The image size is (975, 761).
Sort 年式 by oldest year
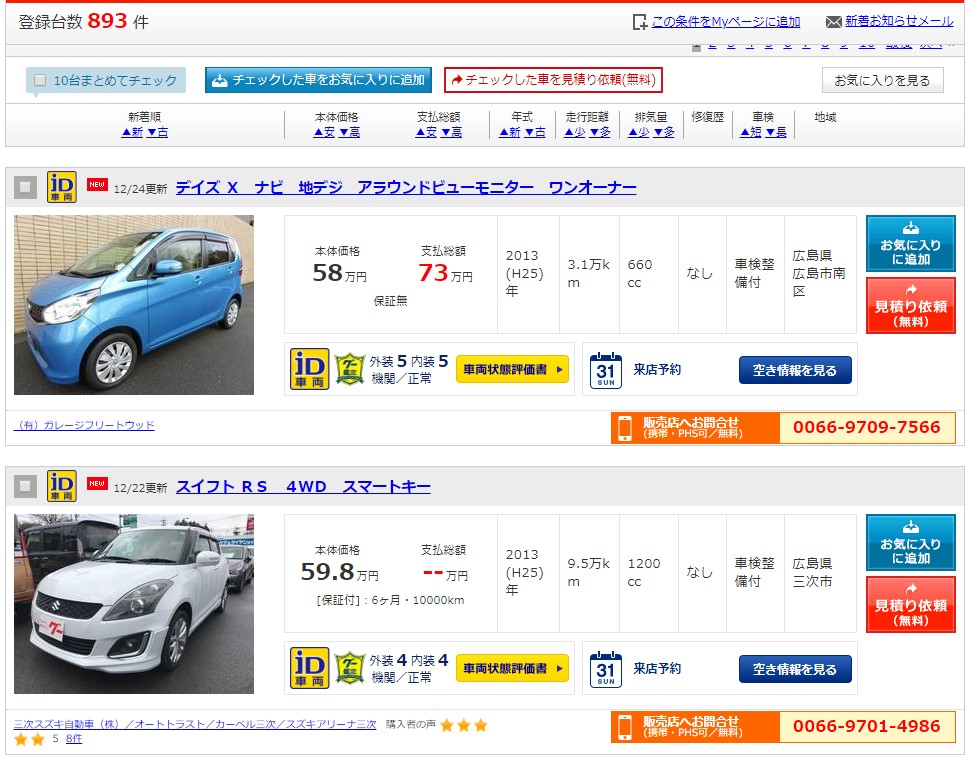[x=535, y=132]
